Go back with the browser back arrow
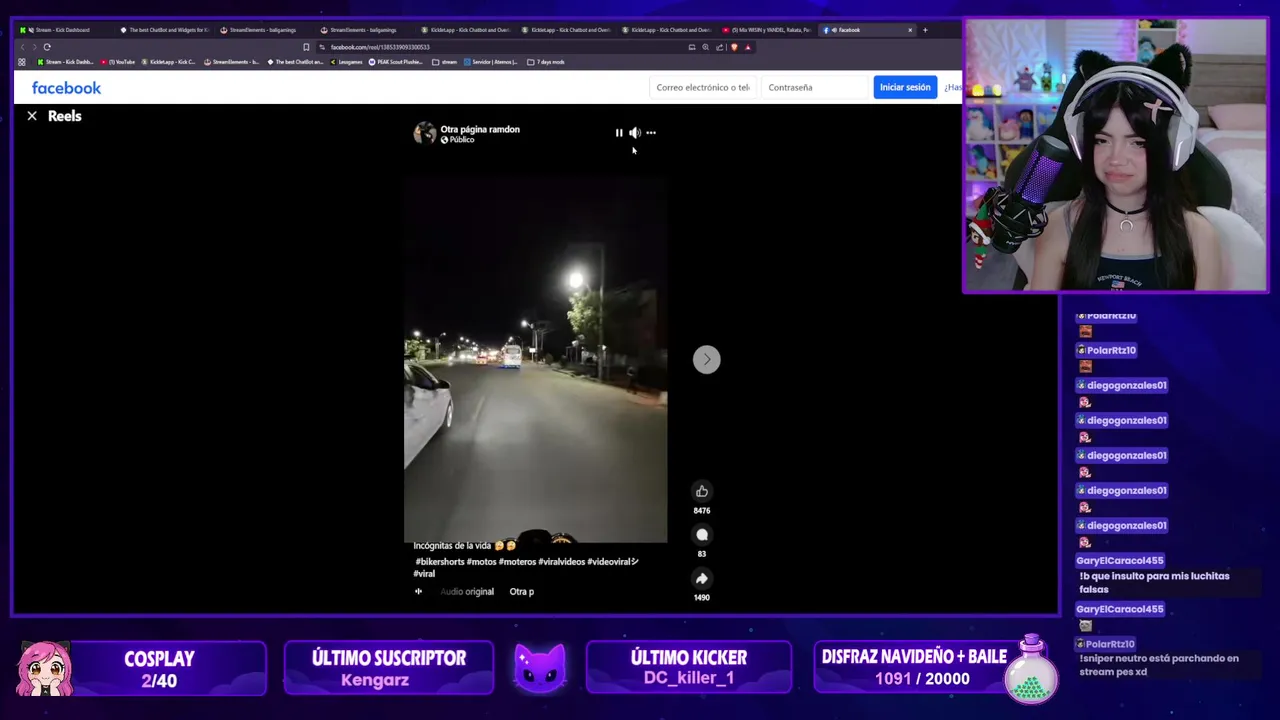The width and height of the screenshot is (1280, 720). pos(22,47)
